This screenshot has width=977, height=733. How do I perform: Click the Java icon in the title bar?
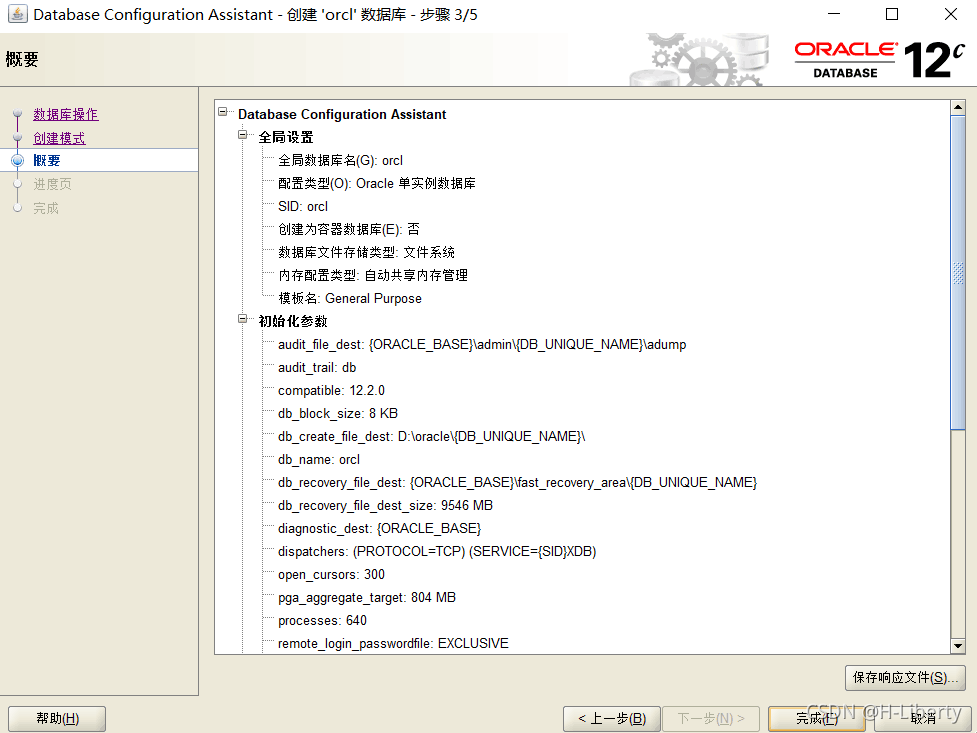click(x=17, y=14)
